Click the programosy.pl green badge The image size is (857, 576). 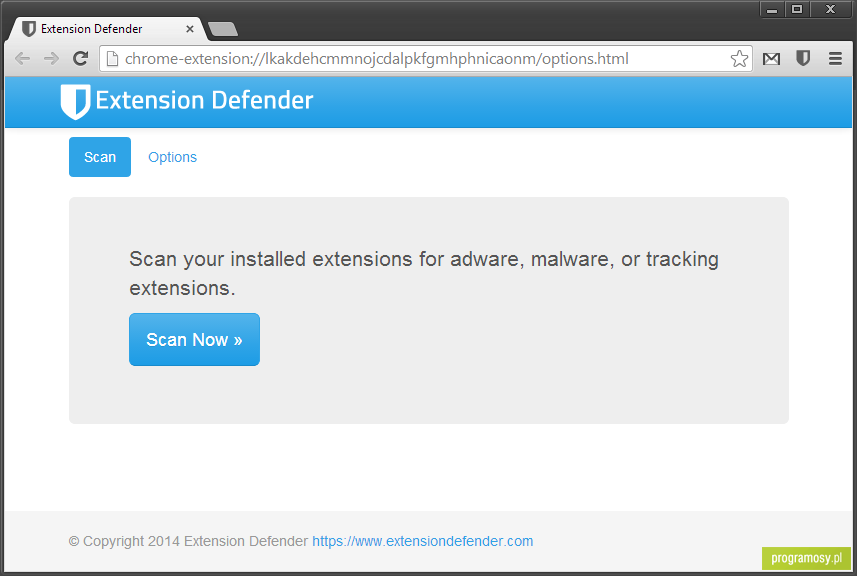click(806, 558)
